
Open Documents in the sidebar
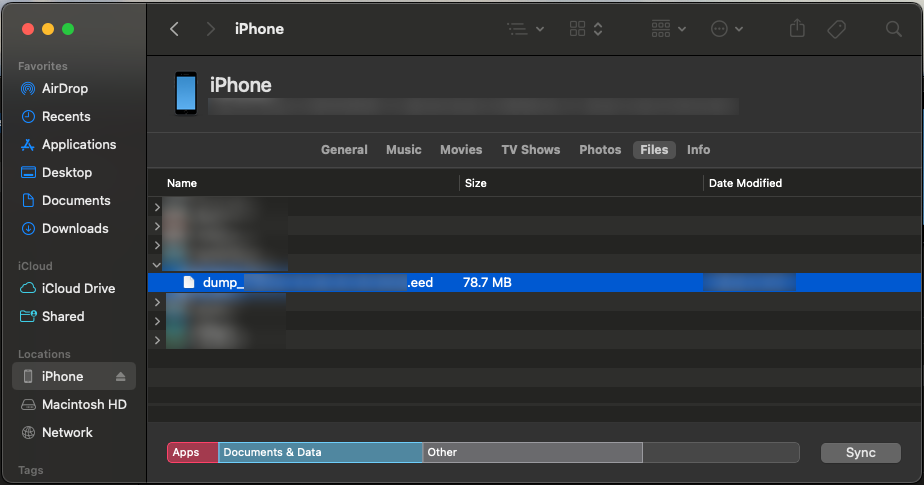tap(75, 200)
